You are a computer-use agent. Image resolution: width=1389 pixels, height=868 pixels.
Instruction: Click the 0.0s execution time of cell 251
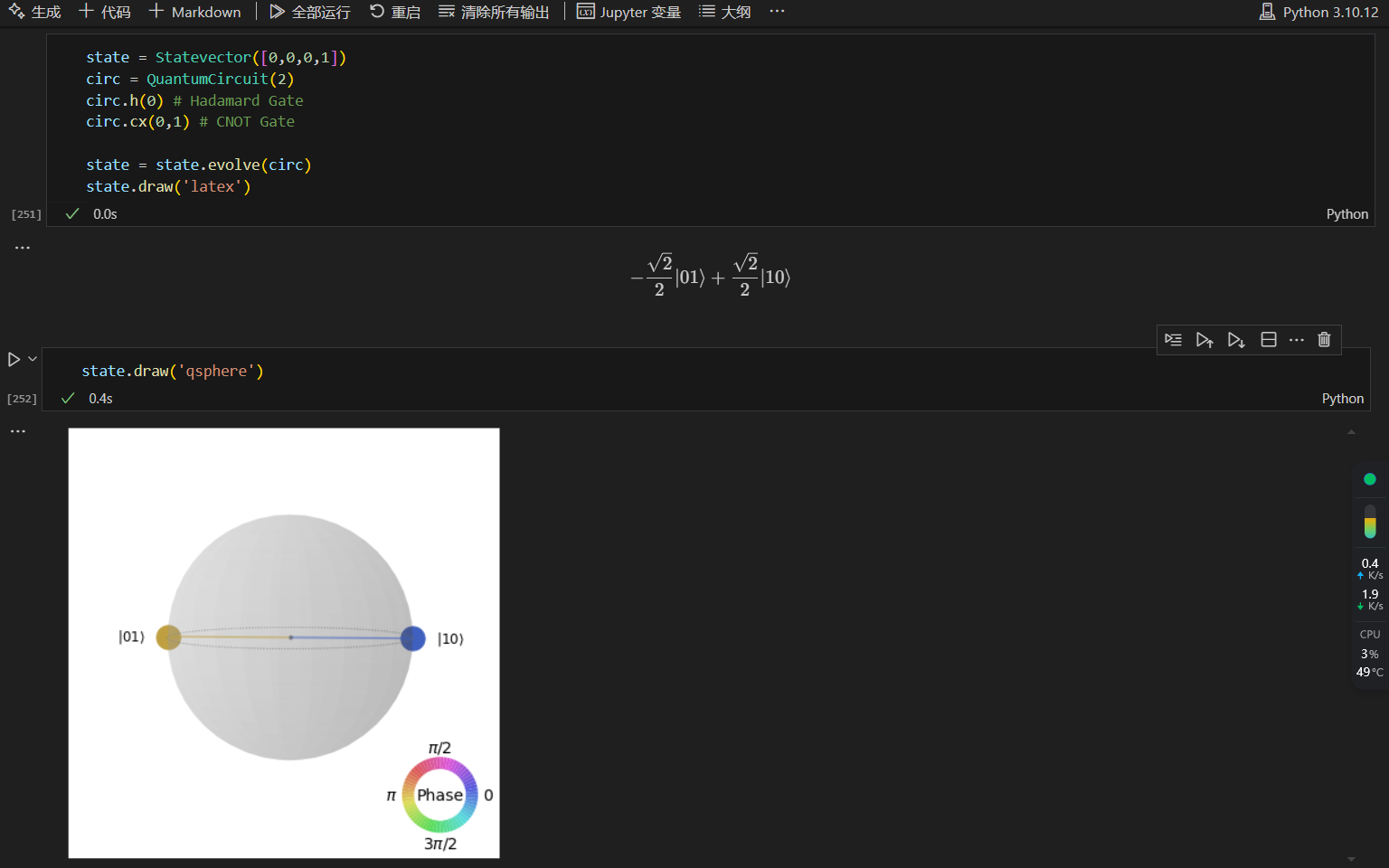(x=105, y=214)
